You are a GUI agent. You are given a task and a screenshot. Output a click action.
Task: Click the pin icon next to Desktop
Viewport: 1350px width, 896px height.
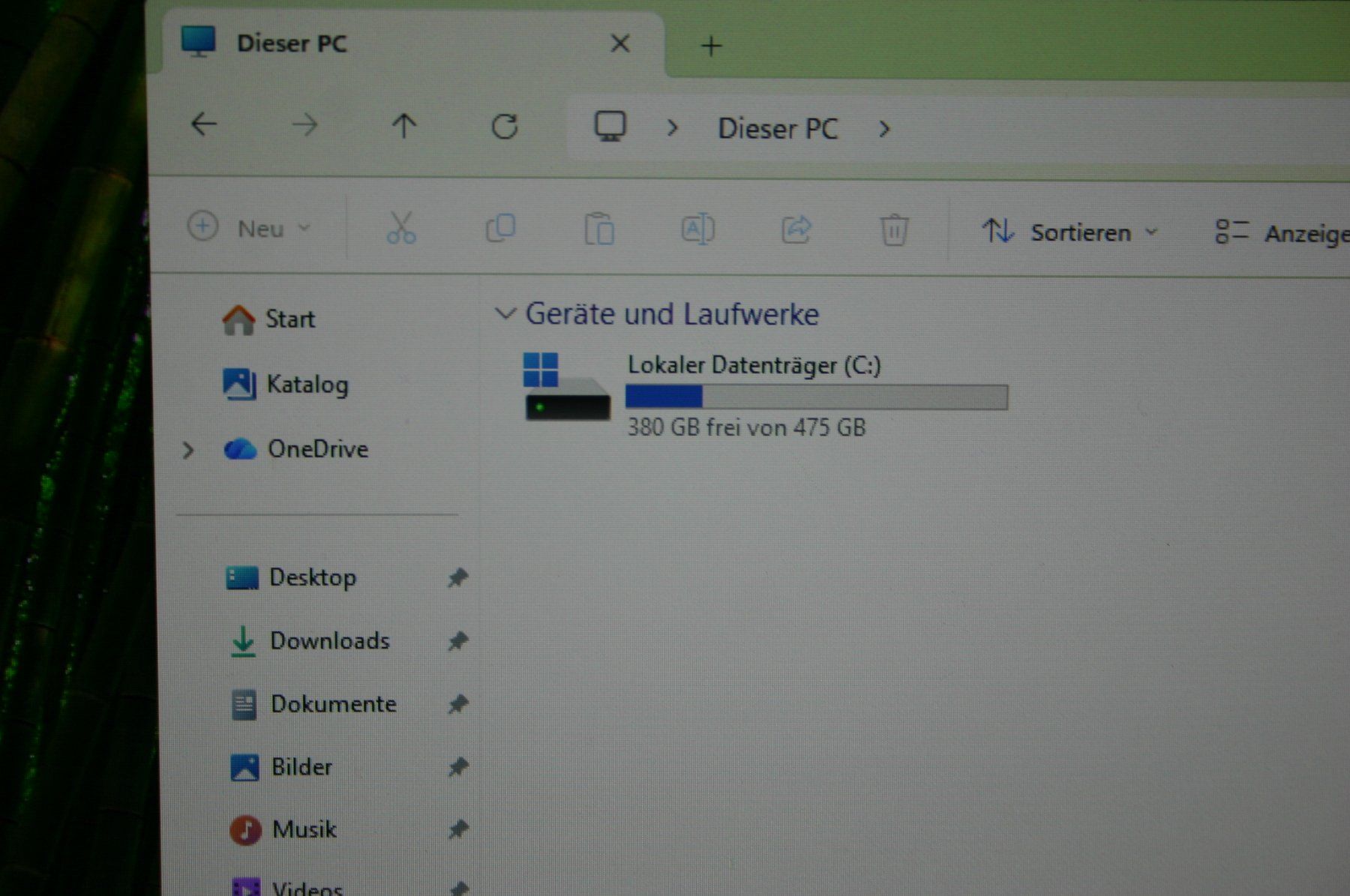pos(457,578)
